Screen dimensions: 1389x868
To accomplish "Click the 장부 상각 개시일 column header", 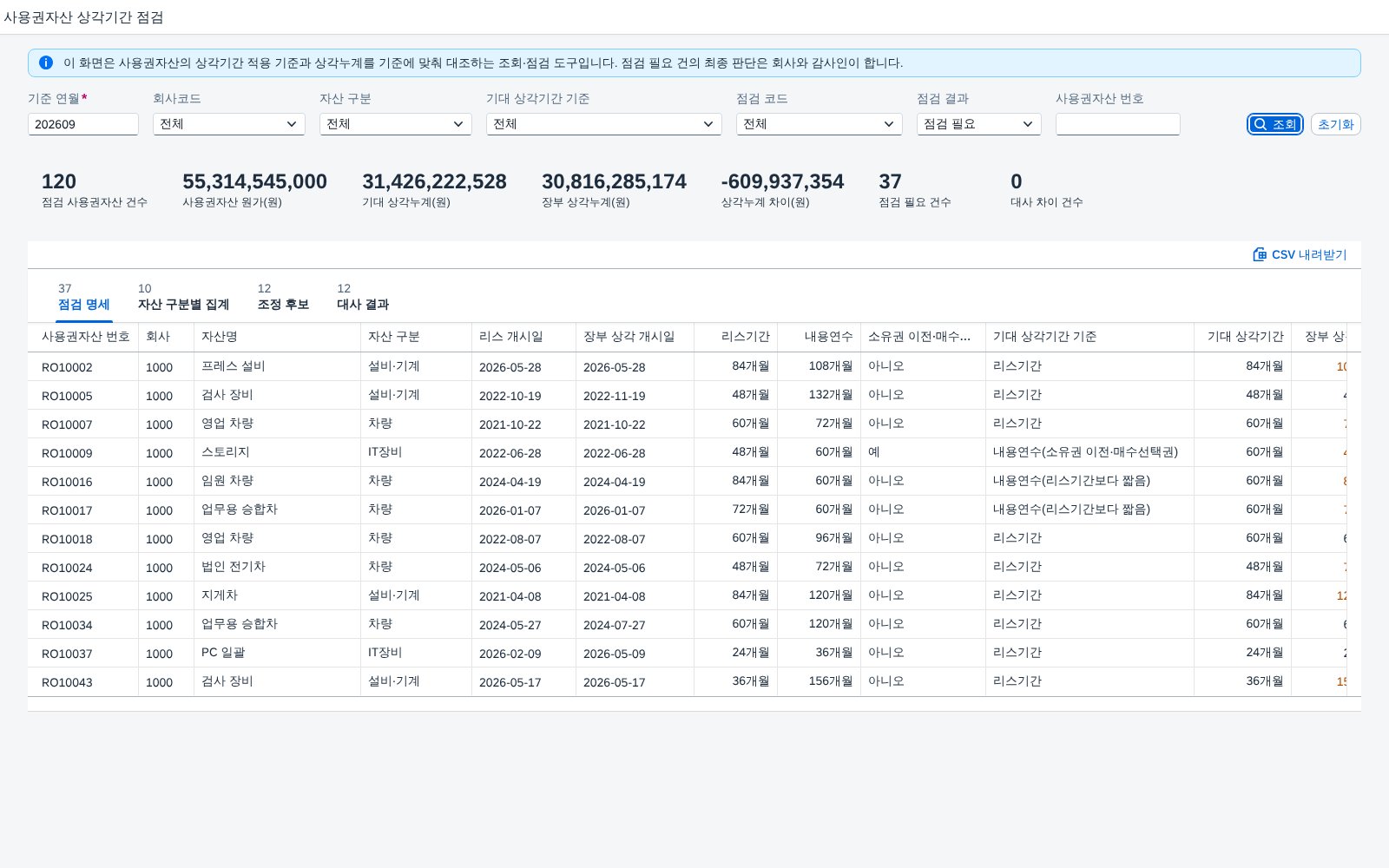I will click(x=635, y=337).
